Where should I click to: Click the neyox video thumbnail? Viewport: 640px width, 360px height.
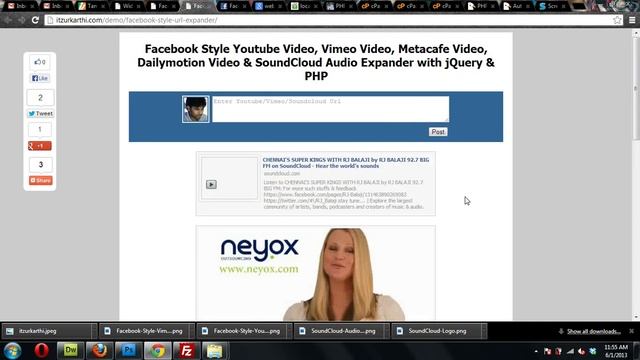(x=316, y=273)
